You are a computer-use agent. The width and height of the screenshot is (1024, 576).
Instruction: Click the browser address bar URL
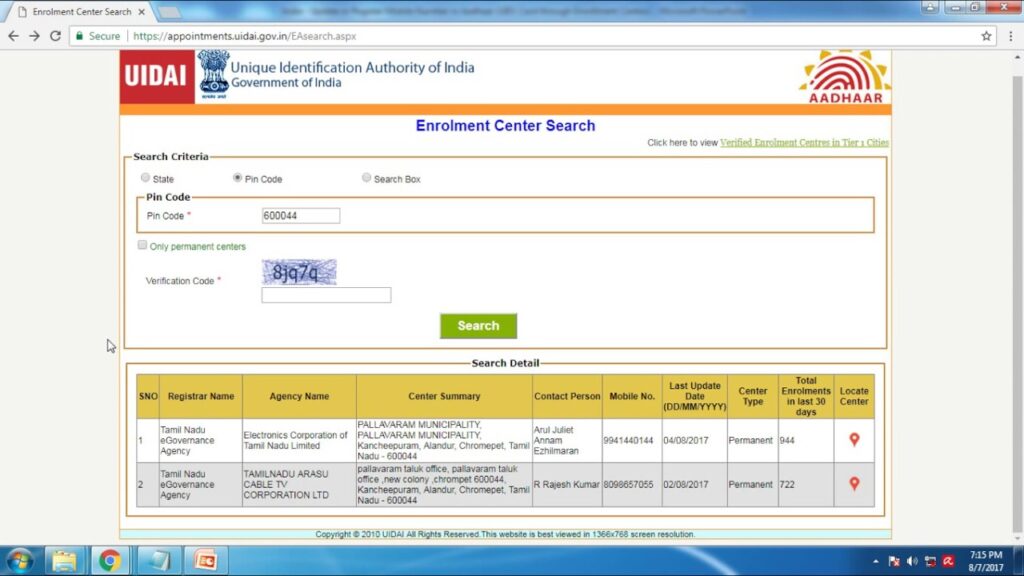coord(244,36)
